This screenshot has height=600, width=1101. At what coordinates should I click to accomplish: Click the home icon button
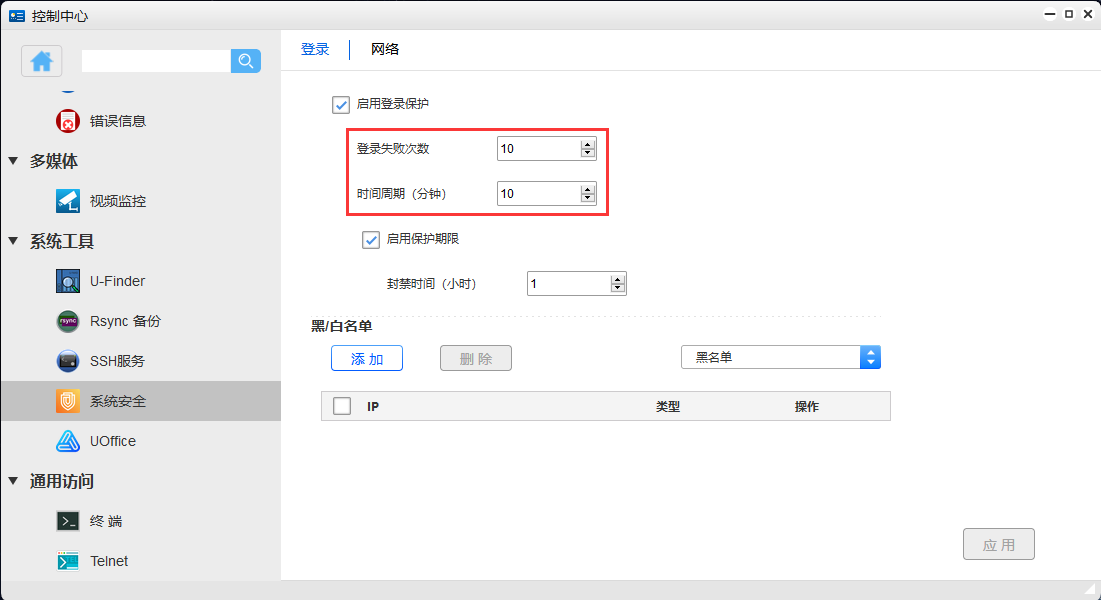point(41,61)
